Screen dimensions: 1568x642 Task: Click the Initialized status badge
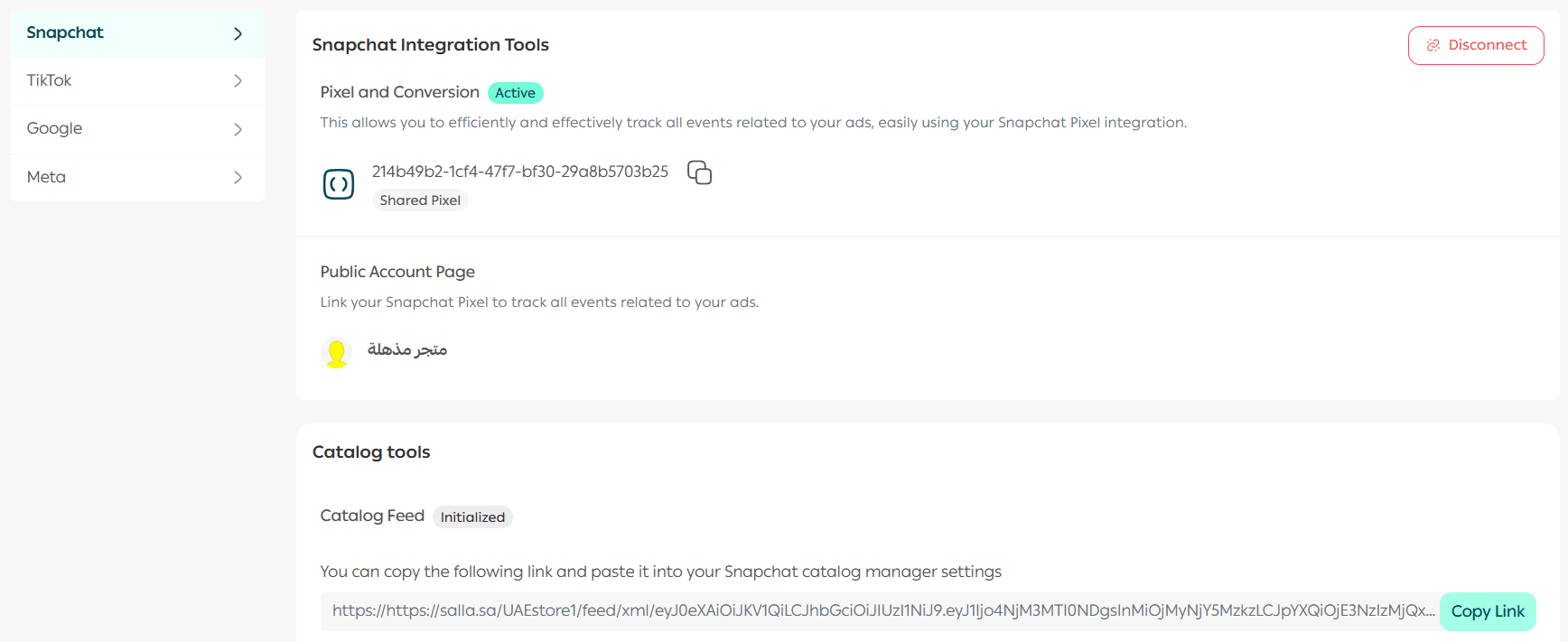pyautogui.click(x=472, y=517)
